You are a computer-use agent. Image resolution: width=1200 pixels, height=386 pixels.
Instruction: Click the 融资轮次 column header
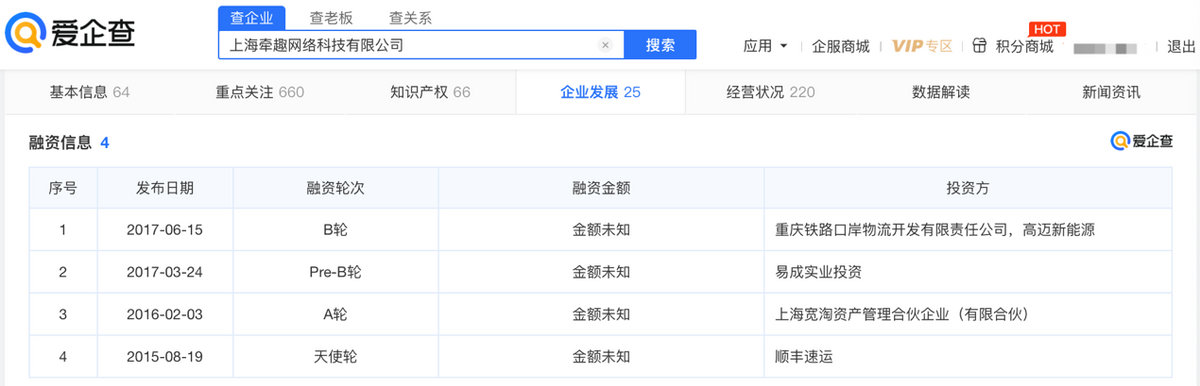pos(335,188)
